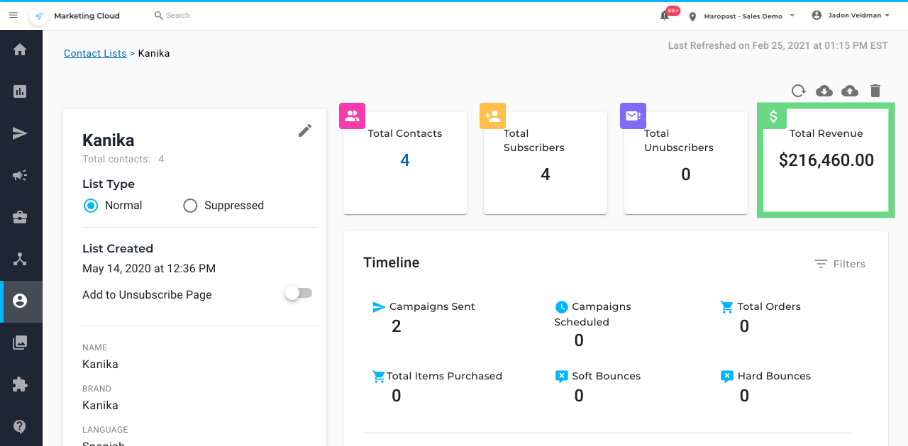Open the Journeys hierarchy sidebar icon
This screenshot has height=446, width=908.
click(x=20, y=259)
